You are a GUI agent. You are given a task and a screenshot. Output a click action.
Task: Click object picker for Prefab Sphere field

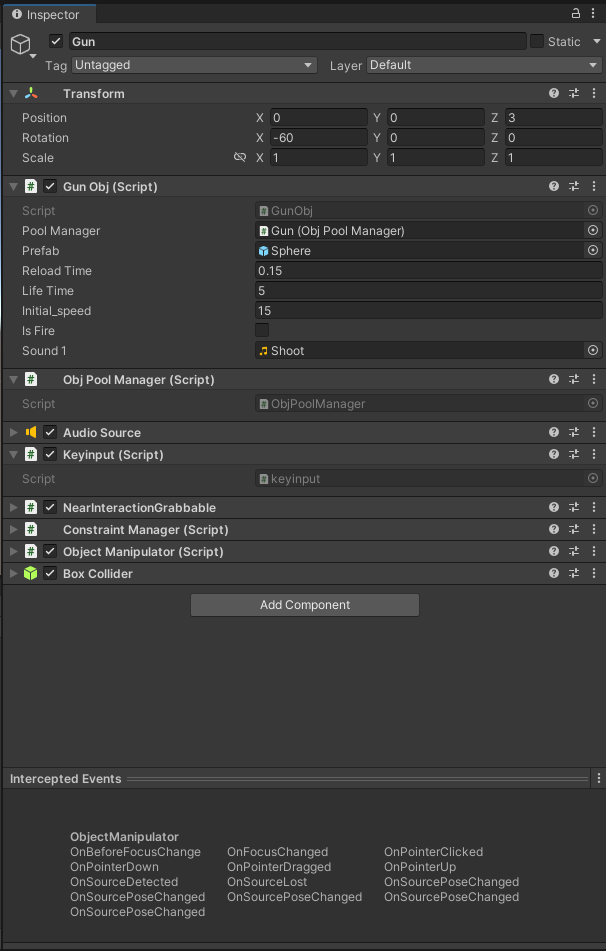click(x=592, y=251)
